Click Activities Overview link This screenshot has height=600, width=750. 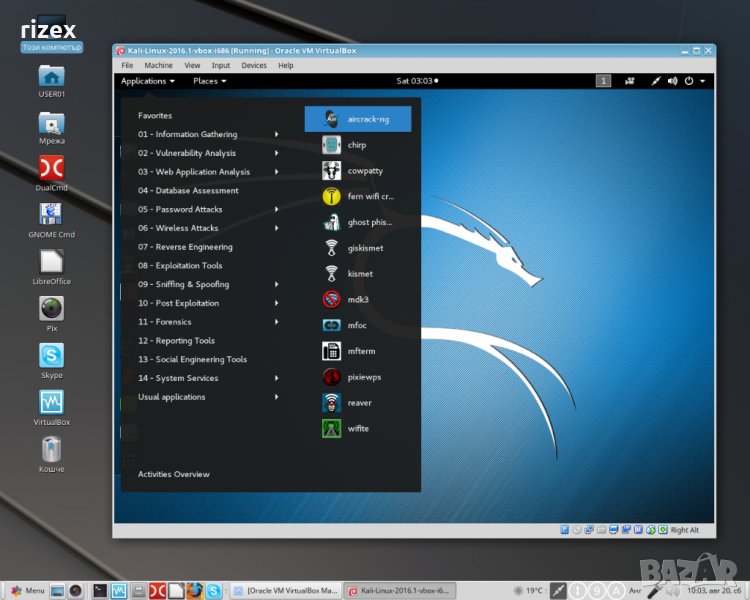(x=174, y=474)
